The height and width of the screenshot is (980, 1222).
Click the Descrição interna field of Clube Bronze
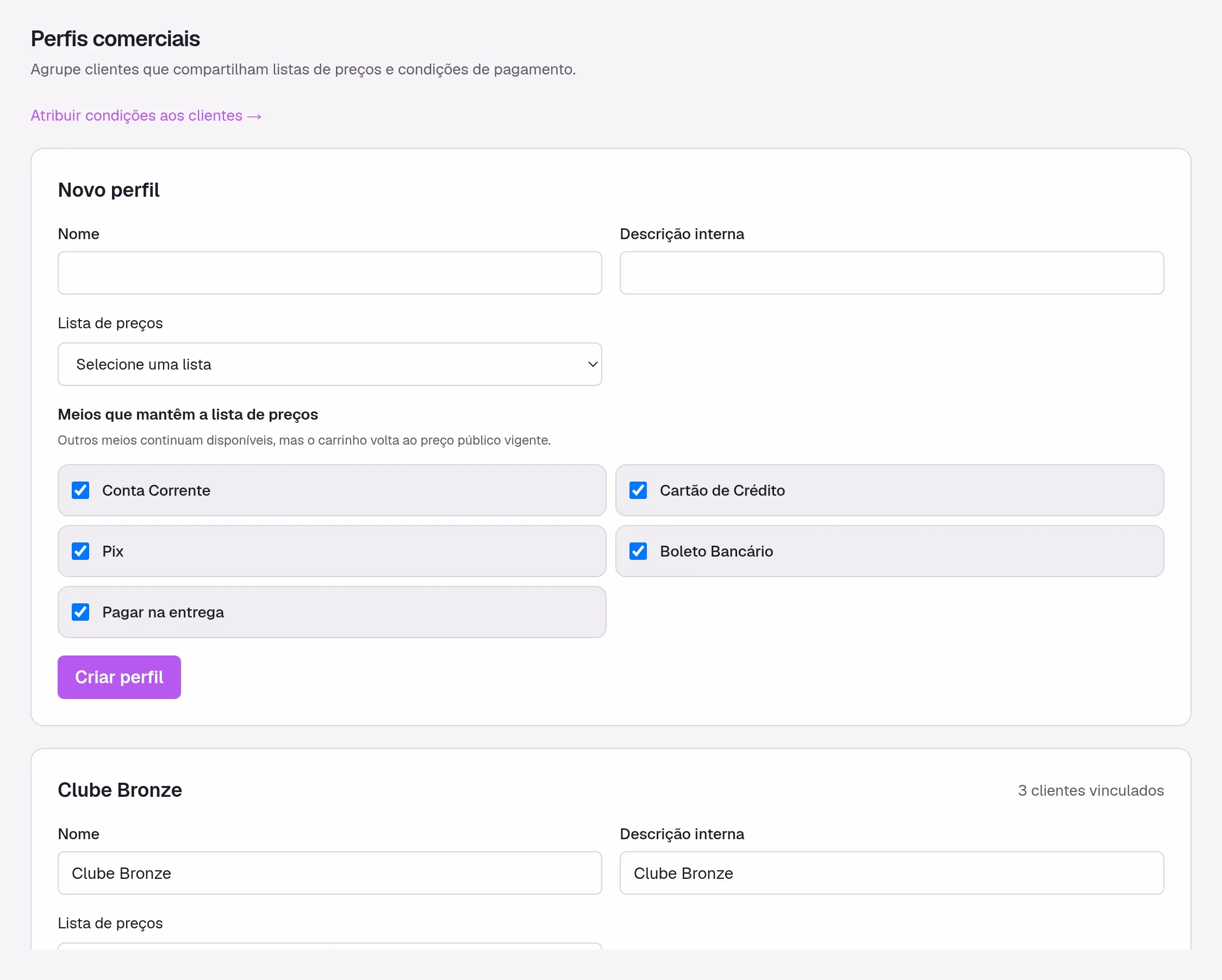point(891,873)
